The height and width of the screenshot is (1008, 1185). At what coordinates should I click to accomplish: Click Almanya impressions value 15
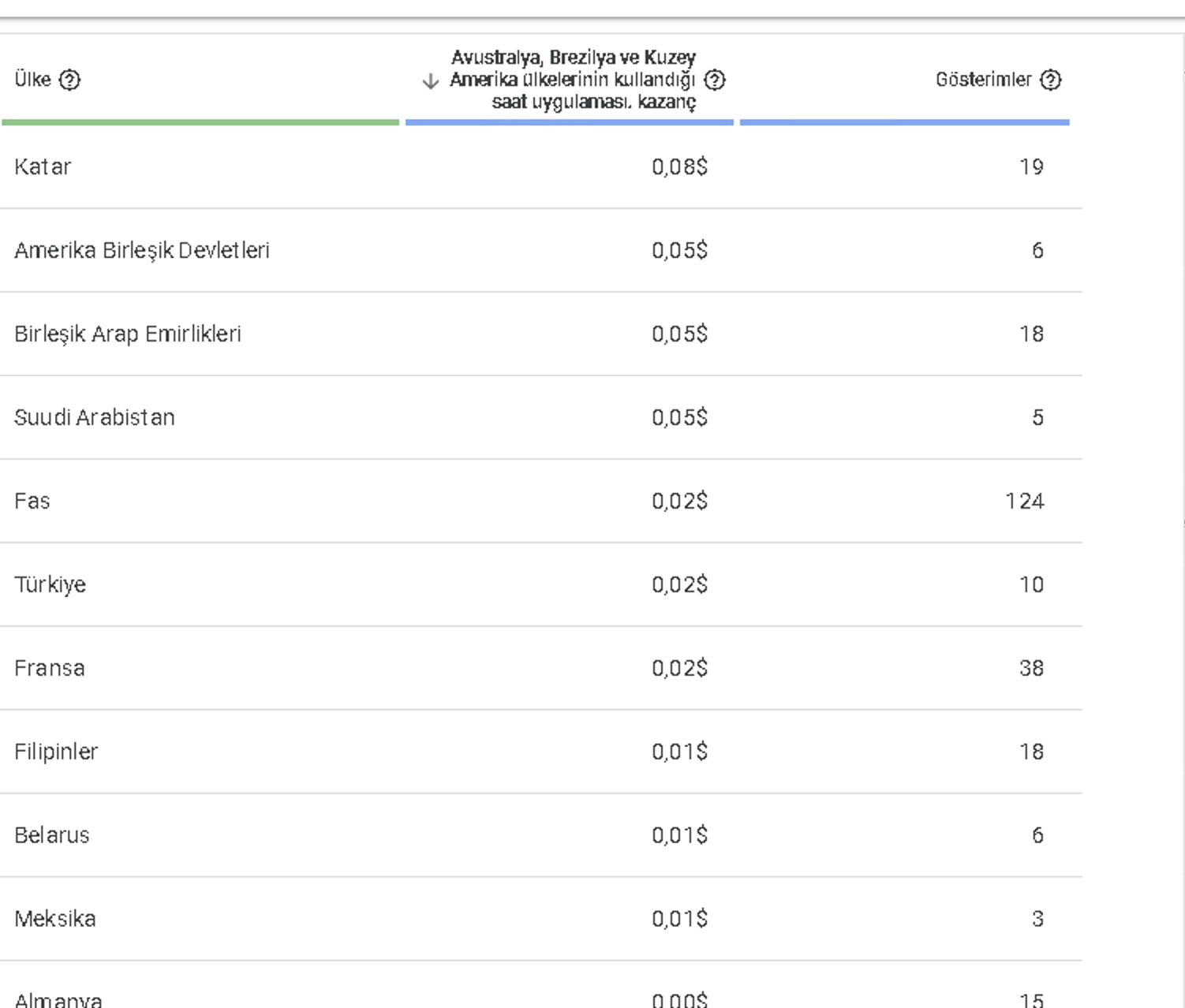pyautogui.click(x=1031, y=1000)
